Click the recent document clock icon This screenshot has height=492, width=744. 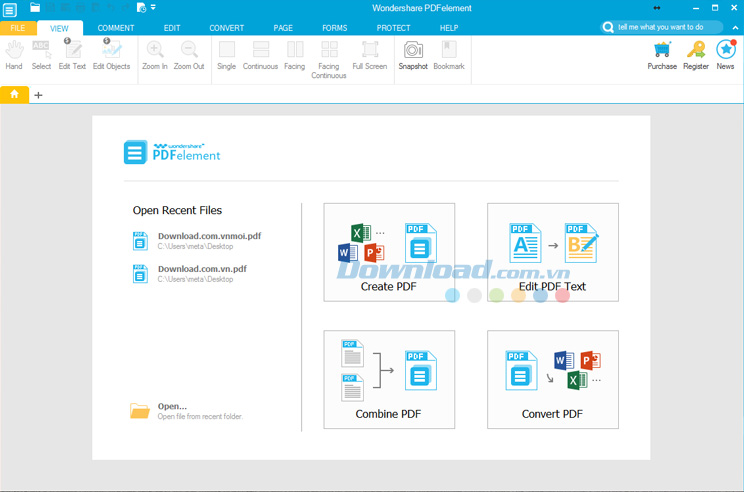(x=141, y=8)
